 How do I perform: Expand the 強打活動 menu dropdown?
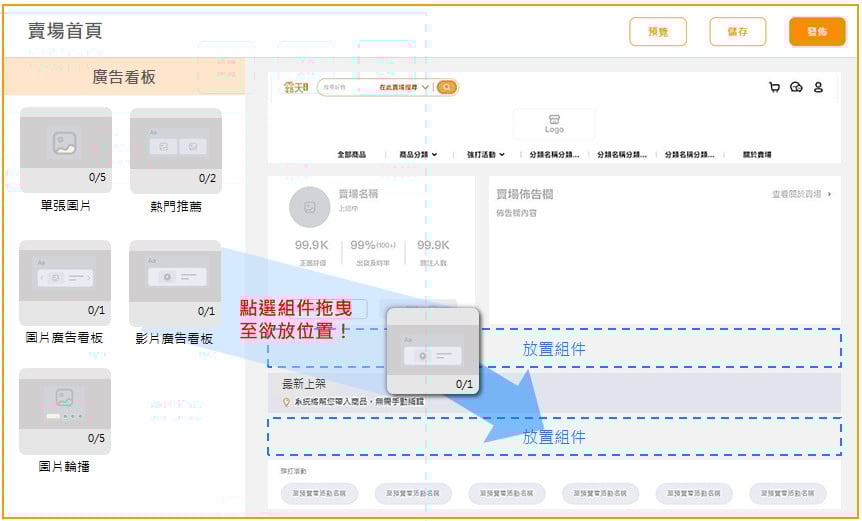click(x=486, y=155)
